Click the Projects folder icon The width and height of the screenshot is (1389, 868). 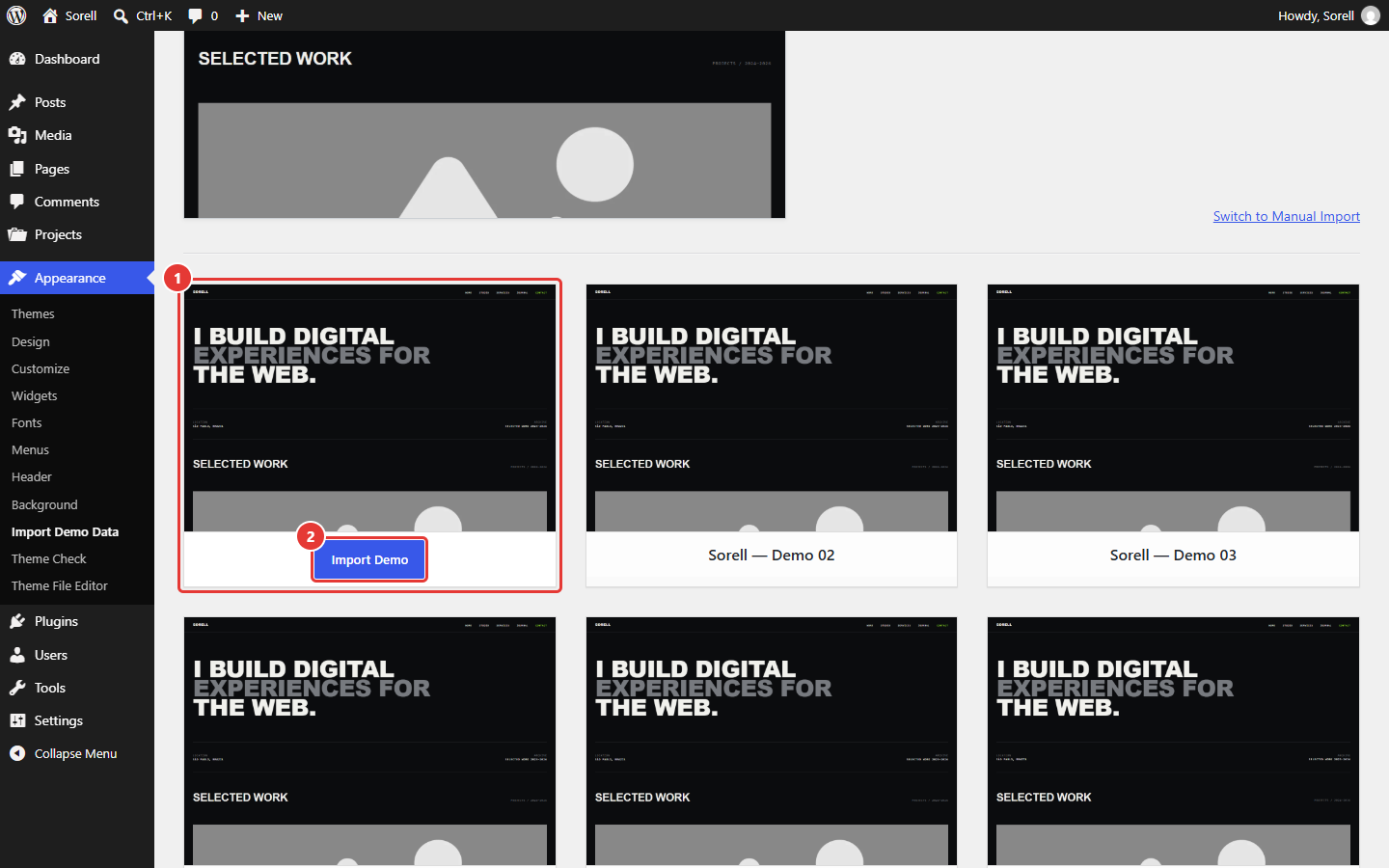[x=17, y=234]
